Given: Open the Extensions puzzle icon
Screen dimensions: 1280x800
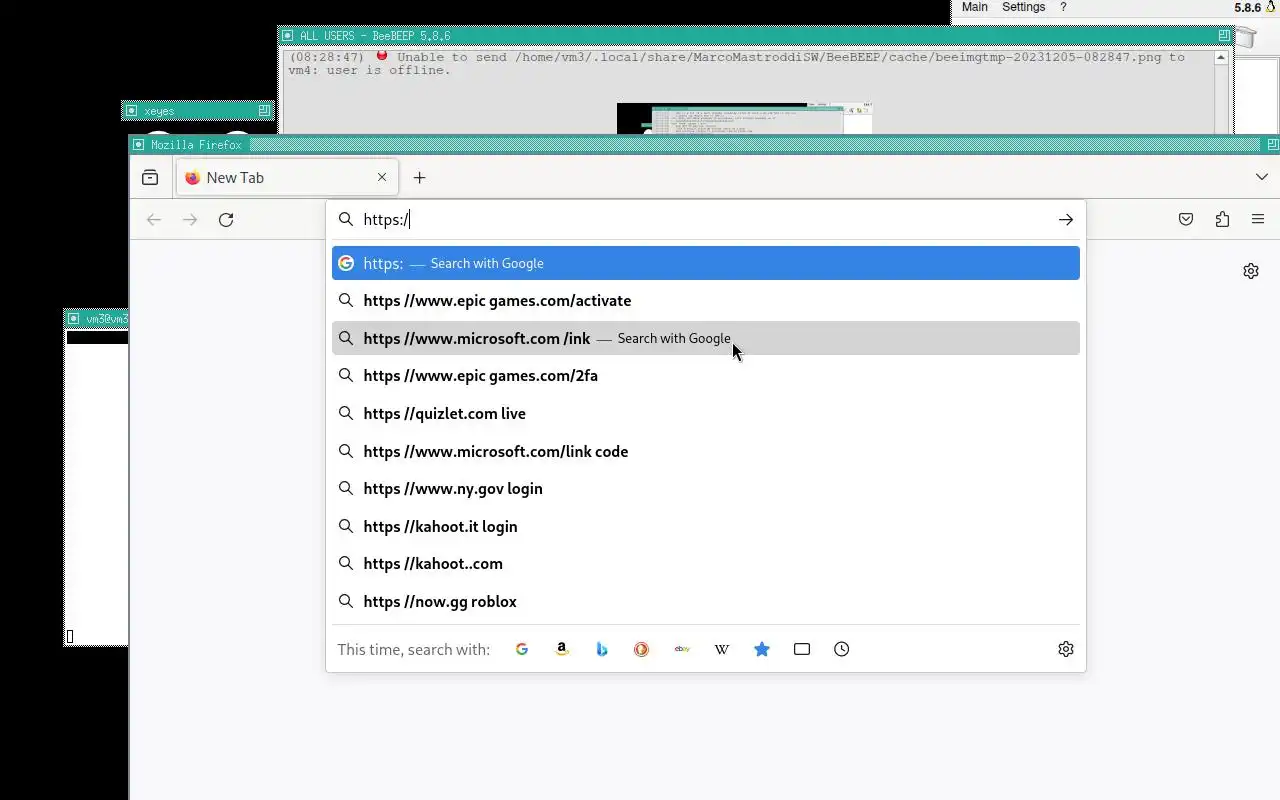Looking at the screenshot, I should tap(1222, 220).
